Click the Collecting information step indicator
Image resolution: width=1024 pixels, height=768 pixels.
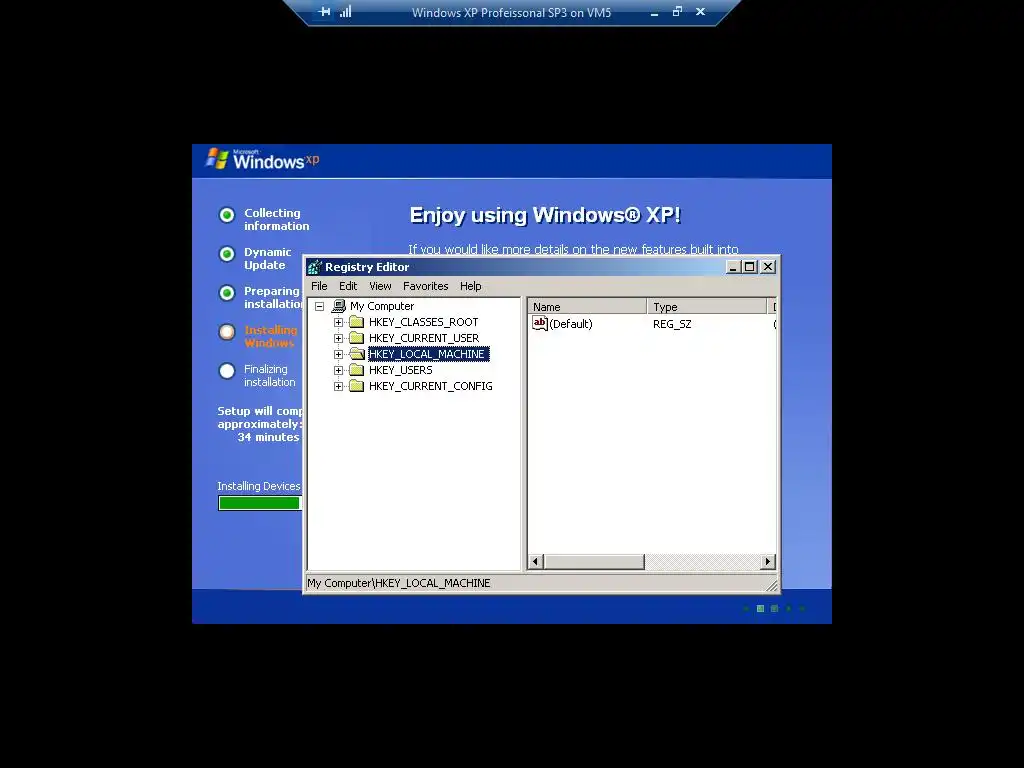tap(227, 215)
